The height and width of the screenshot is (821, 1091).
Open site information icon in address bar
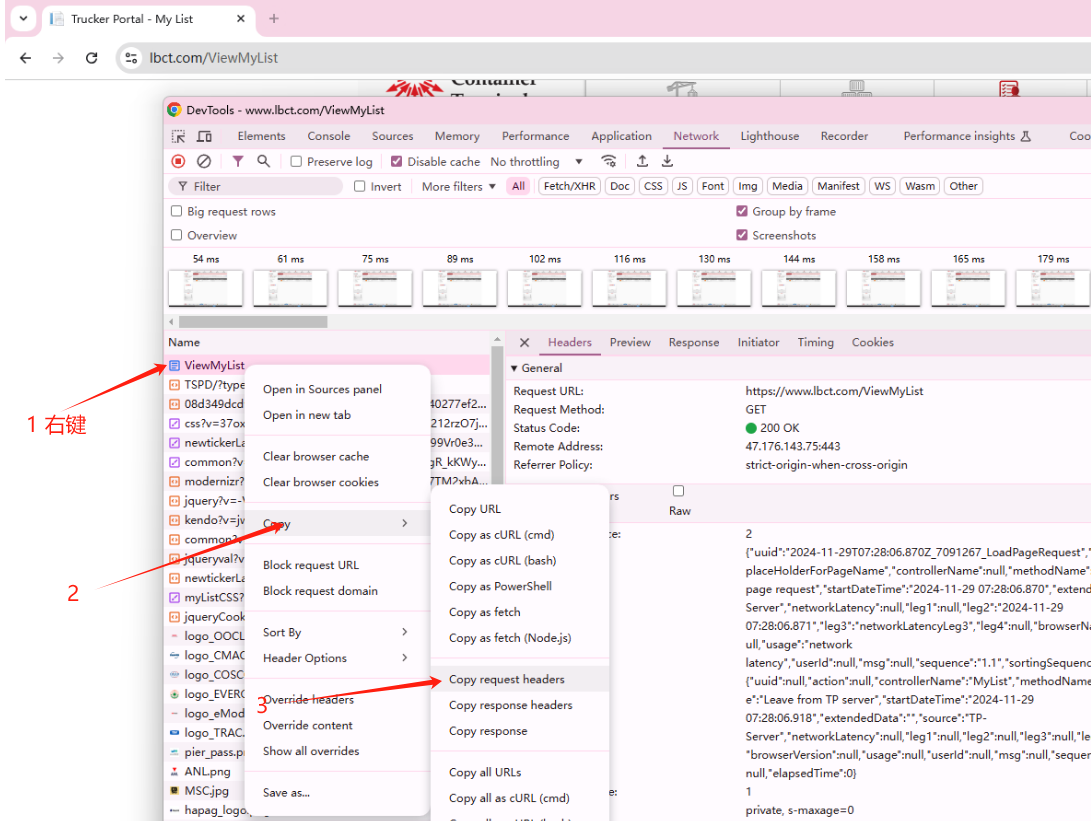click(x=131, y=58)
